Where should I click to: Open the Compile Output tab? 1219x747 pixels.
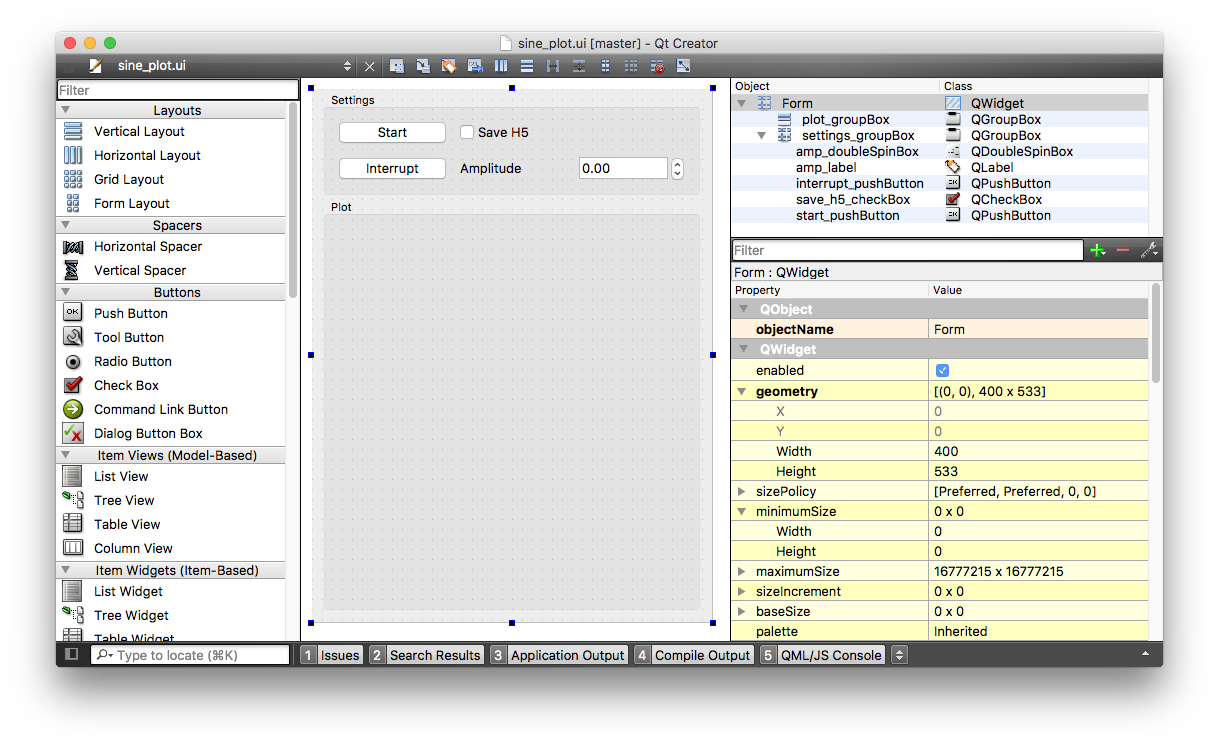pos(694,655)
